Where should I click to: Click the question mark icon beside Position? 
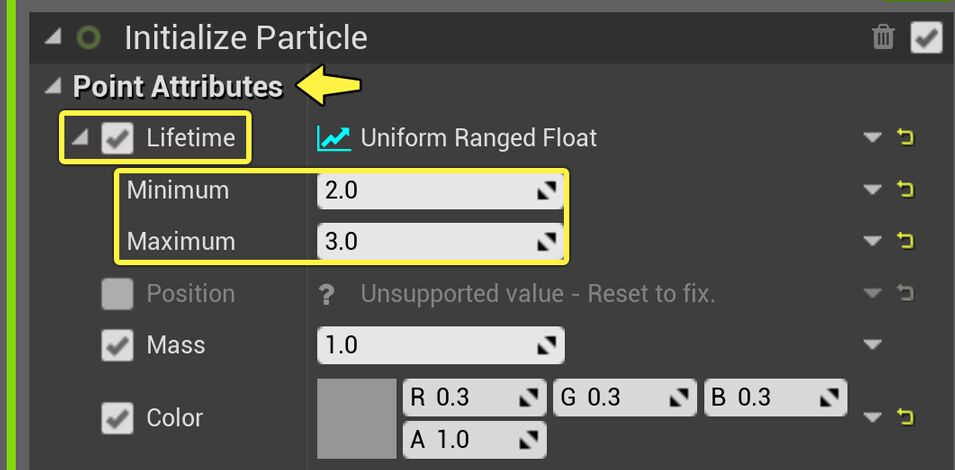pyautogui.click(x=325, y=294)
